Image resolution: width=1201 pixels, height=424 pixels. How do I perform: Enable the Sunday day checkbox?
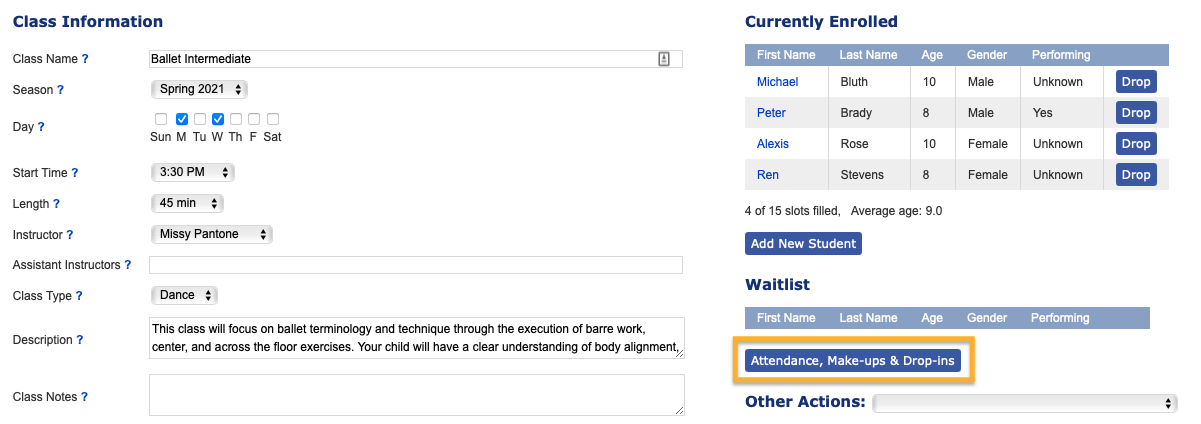[x=160, y=120]
